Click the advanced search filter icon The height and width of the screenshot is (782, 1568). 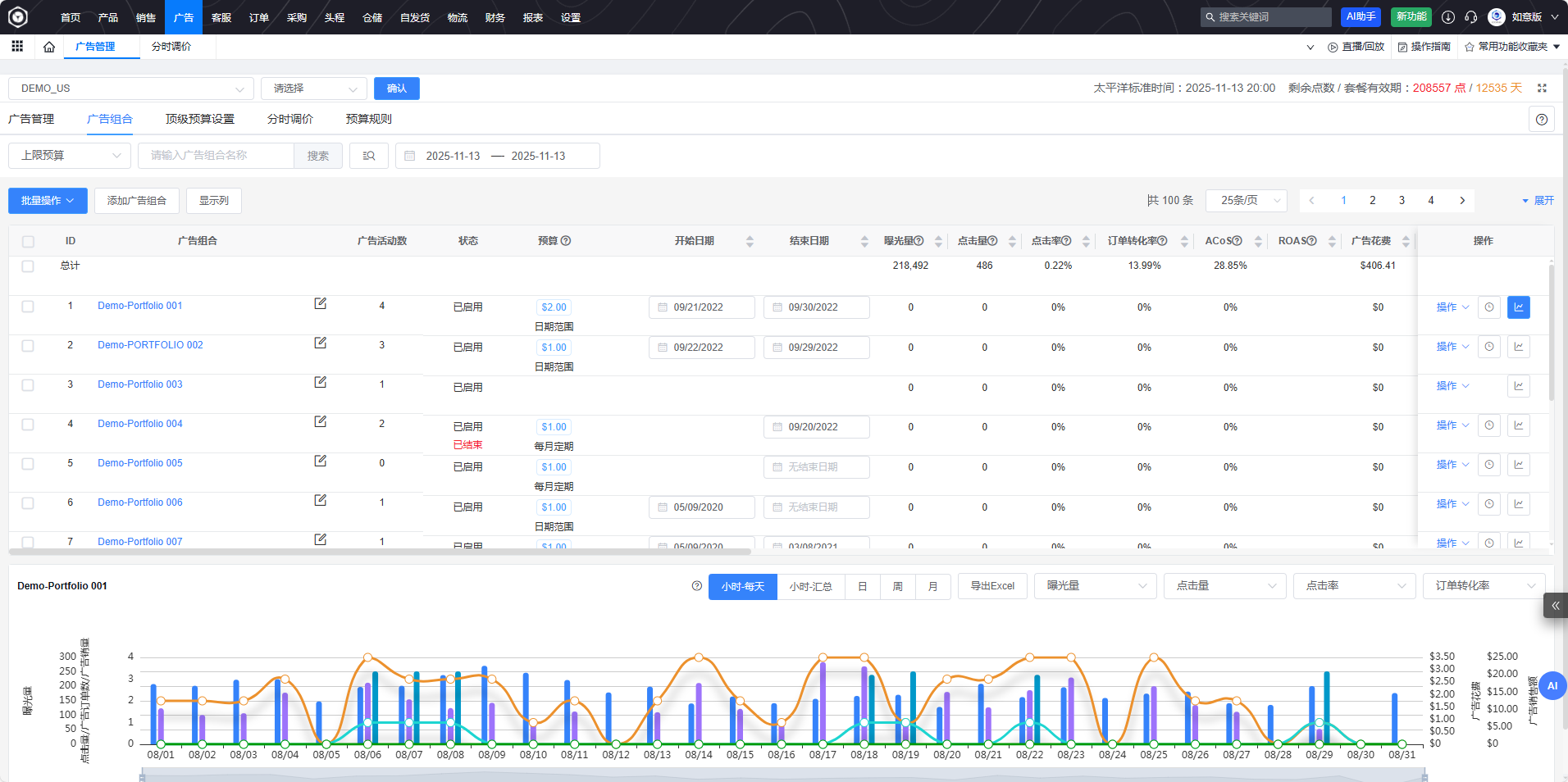(x=369, y=156)
